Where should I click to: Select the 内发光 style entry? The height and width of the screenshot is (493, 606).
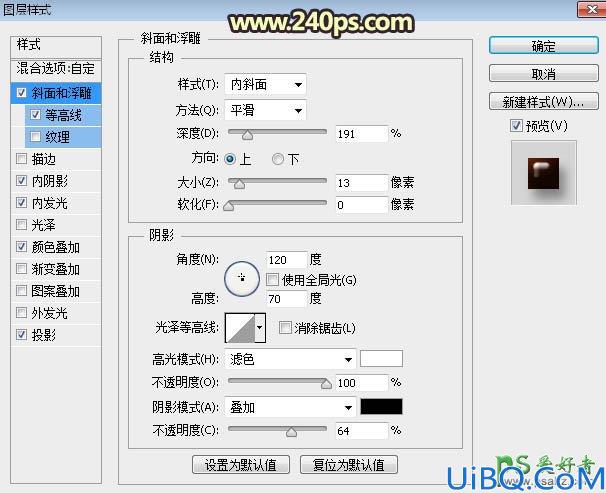[x=56, y=203]
